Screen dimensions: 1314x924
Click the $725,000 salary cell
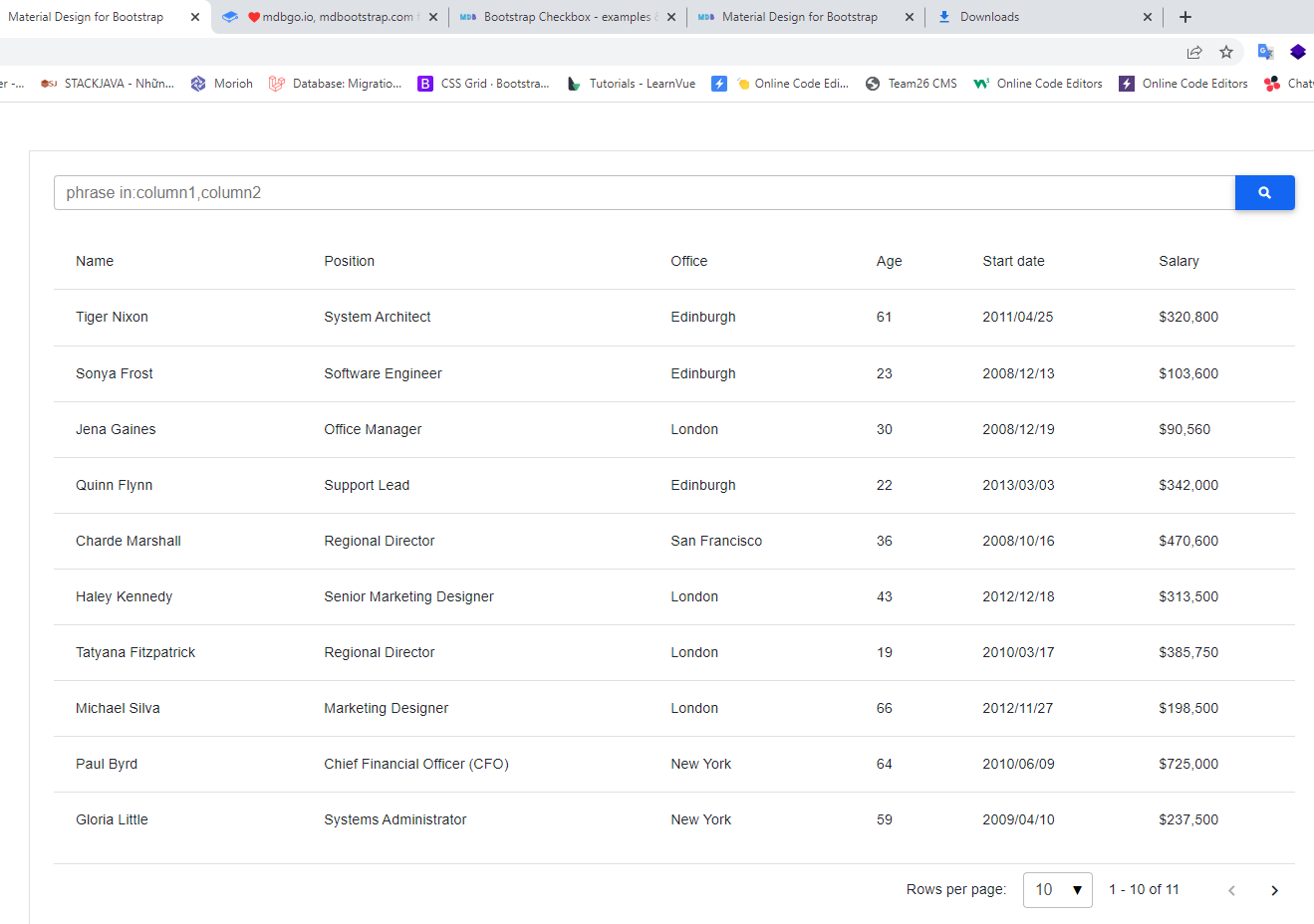coord(1188,764)
